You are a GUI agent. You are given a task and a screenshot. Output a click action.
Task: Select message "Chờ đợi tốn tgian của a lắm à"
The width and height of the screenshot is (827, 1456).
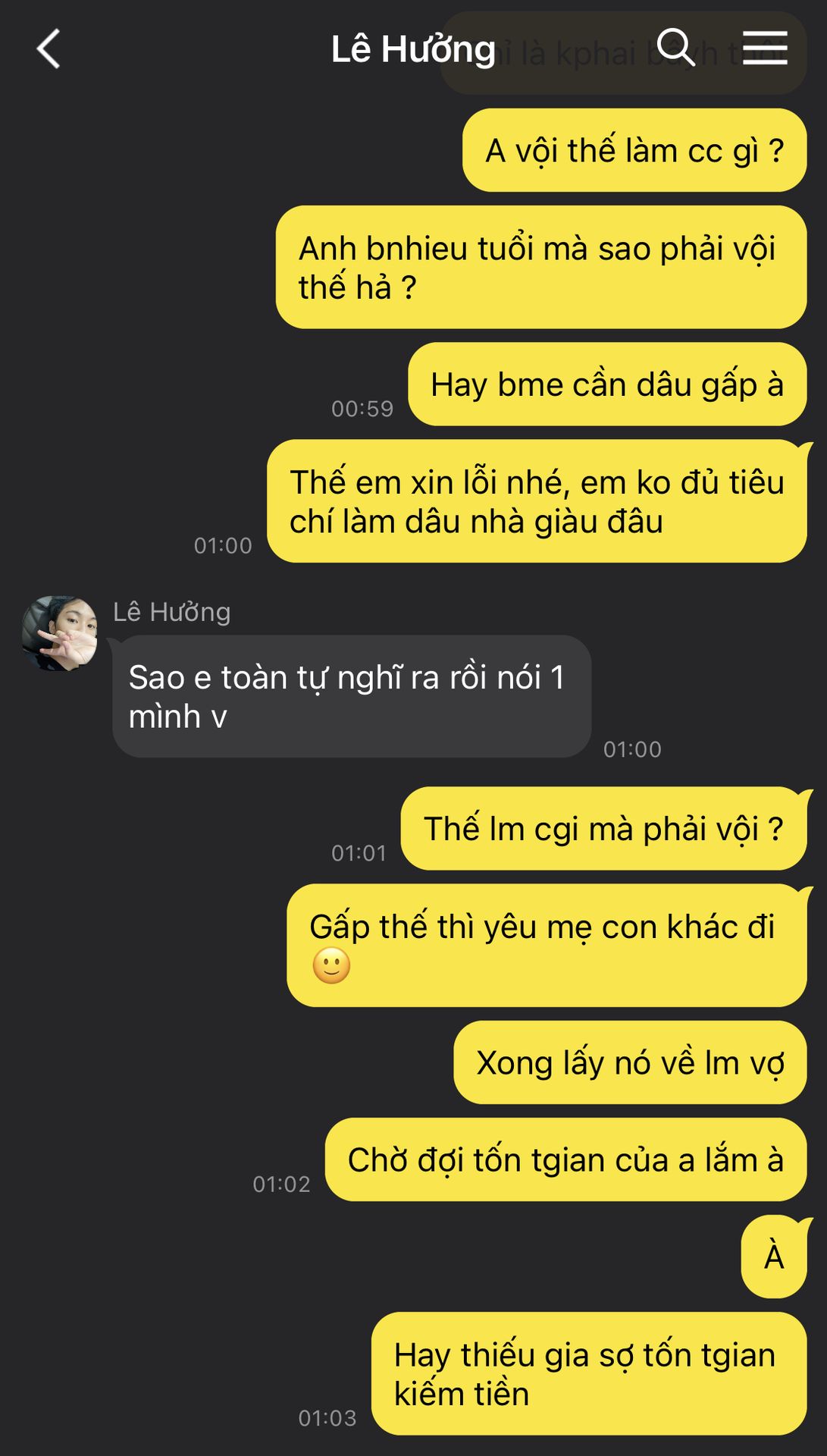pos(565,1159)
